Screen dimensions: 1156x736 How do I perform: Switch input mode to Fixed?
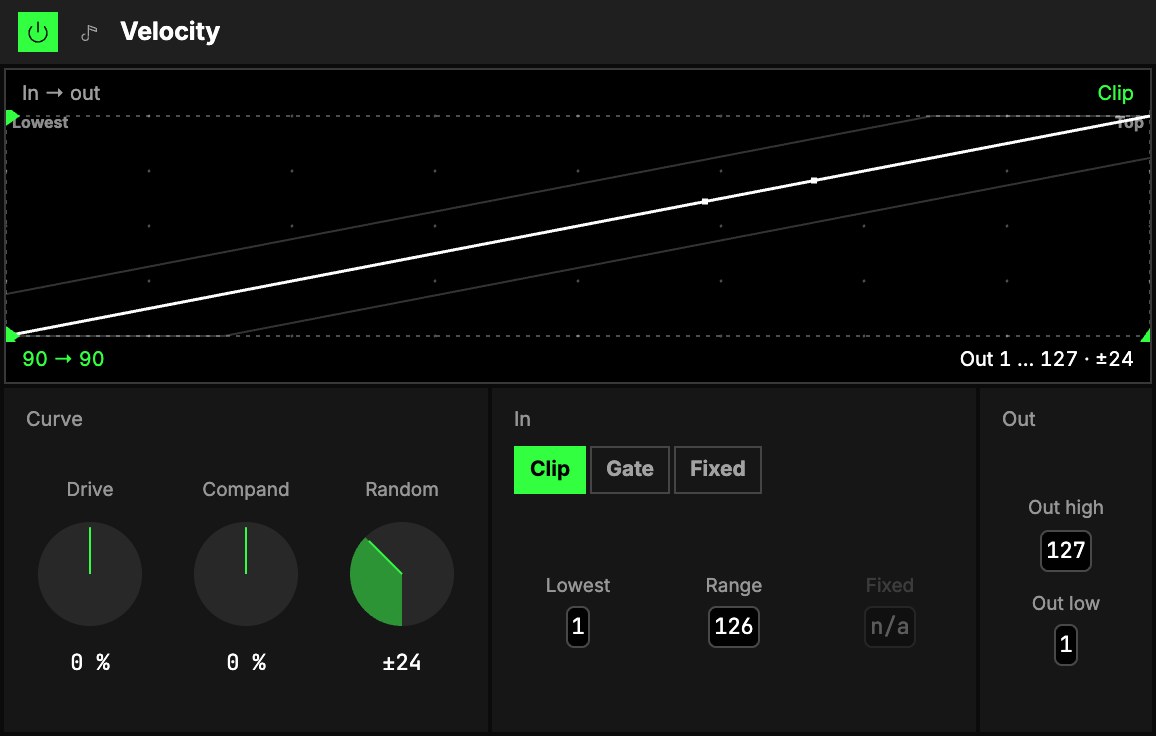pos(717,469)
